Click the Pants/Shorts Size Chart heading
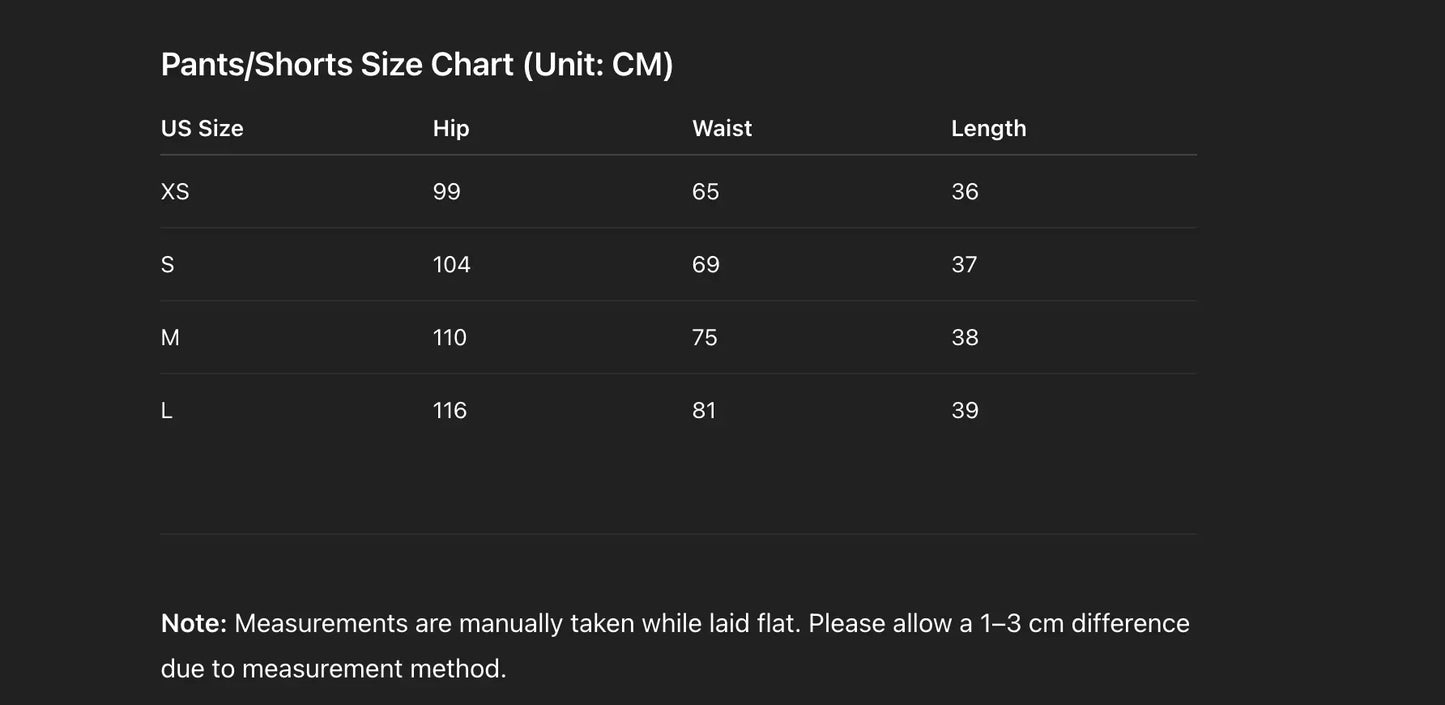The width and height of the screenshot is (1445, 705). [417, 65]
